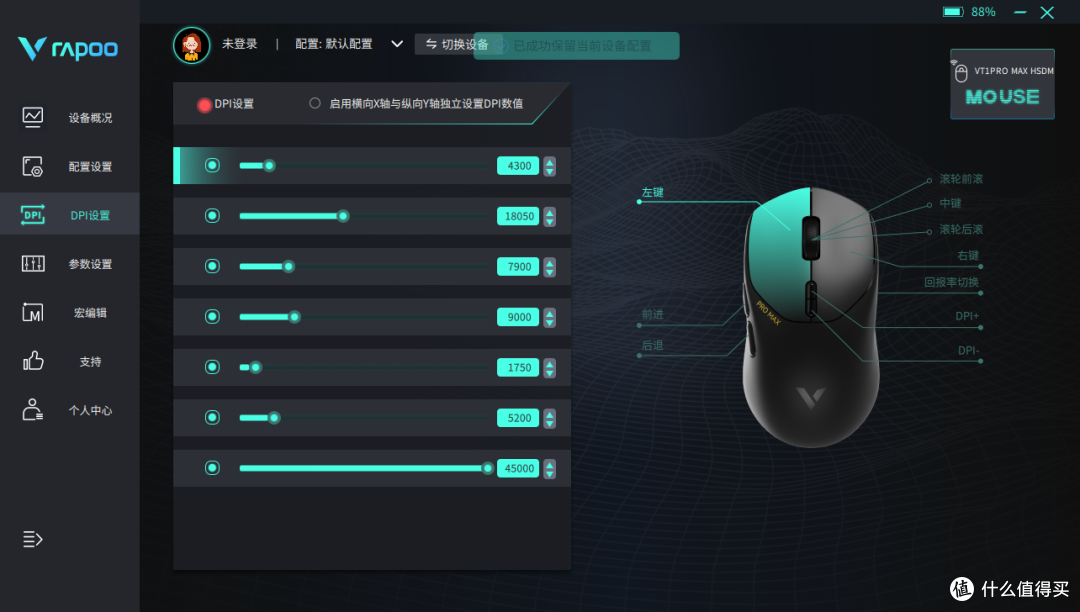This screenshot has width=1080, height=612.
Task: Select the 滚轮后滚 scroll backward label
Action: (961, 229)
